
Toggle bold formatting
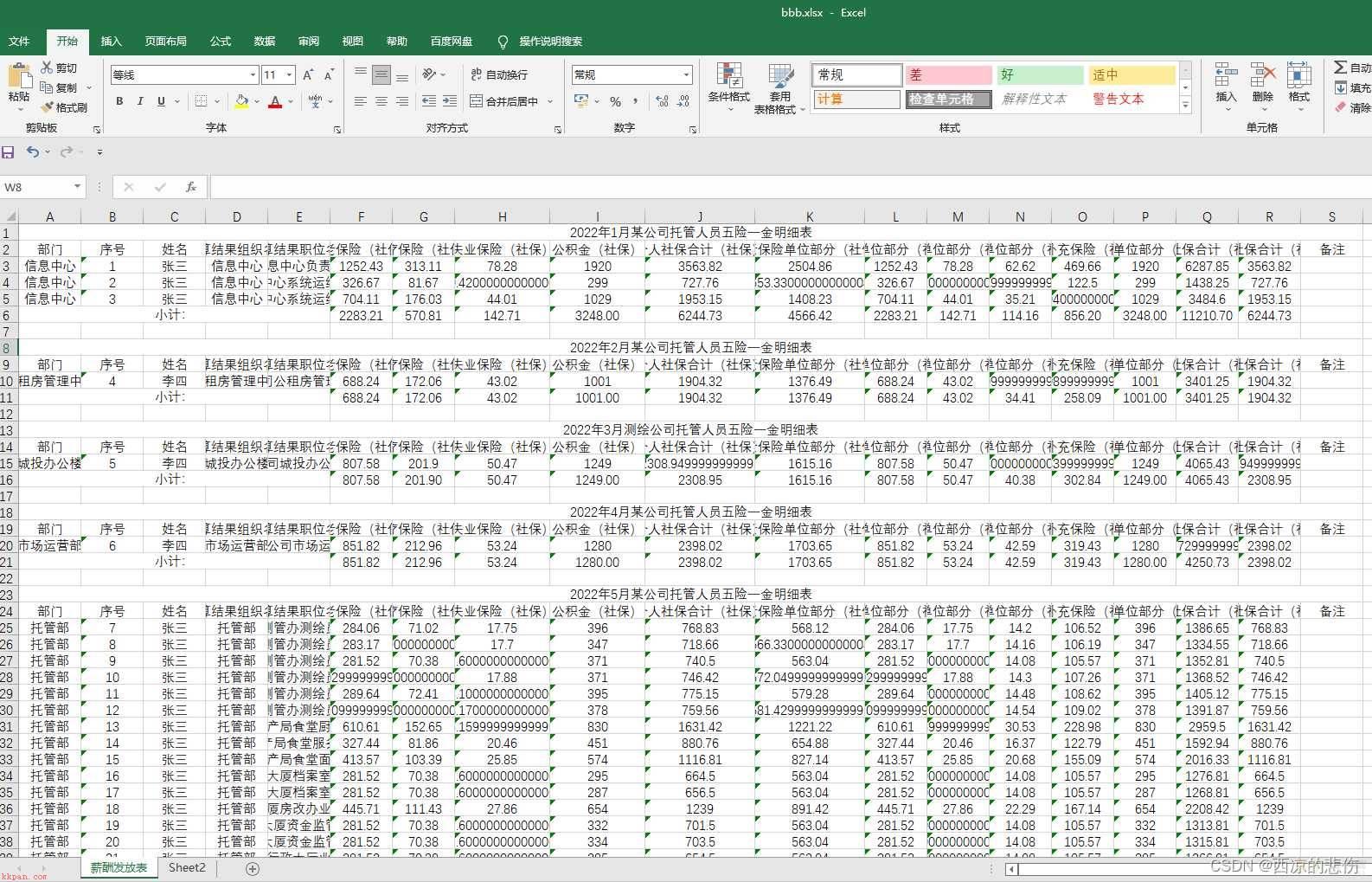coord(119,101)
